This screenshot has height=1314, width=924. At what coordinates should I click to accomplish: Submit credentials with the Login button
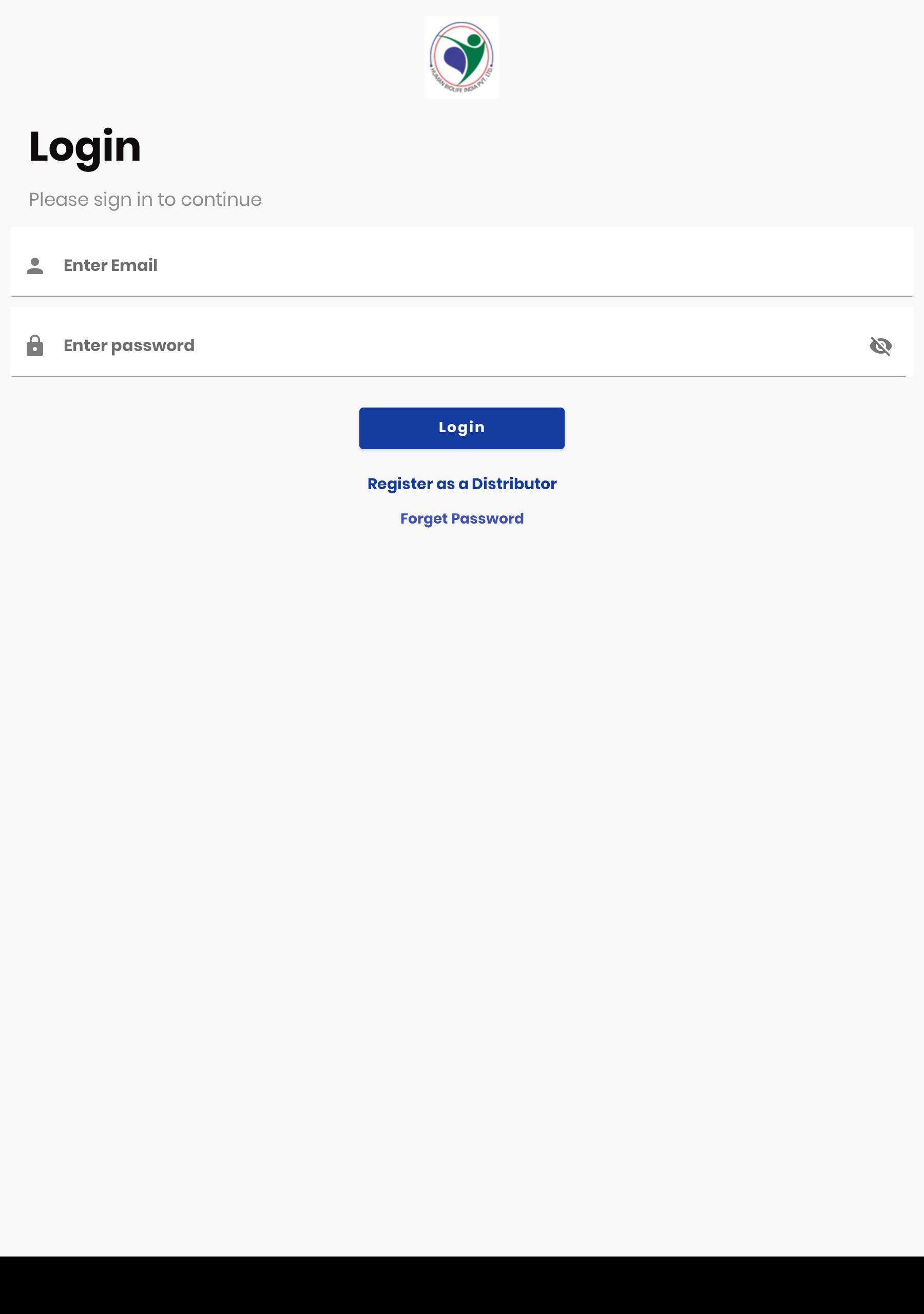pyautogui.click(x=461, y=428)
